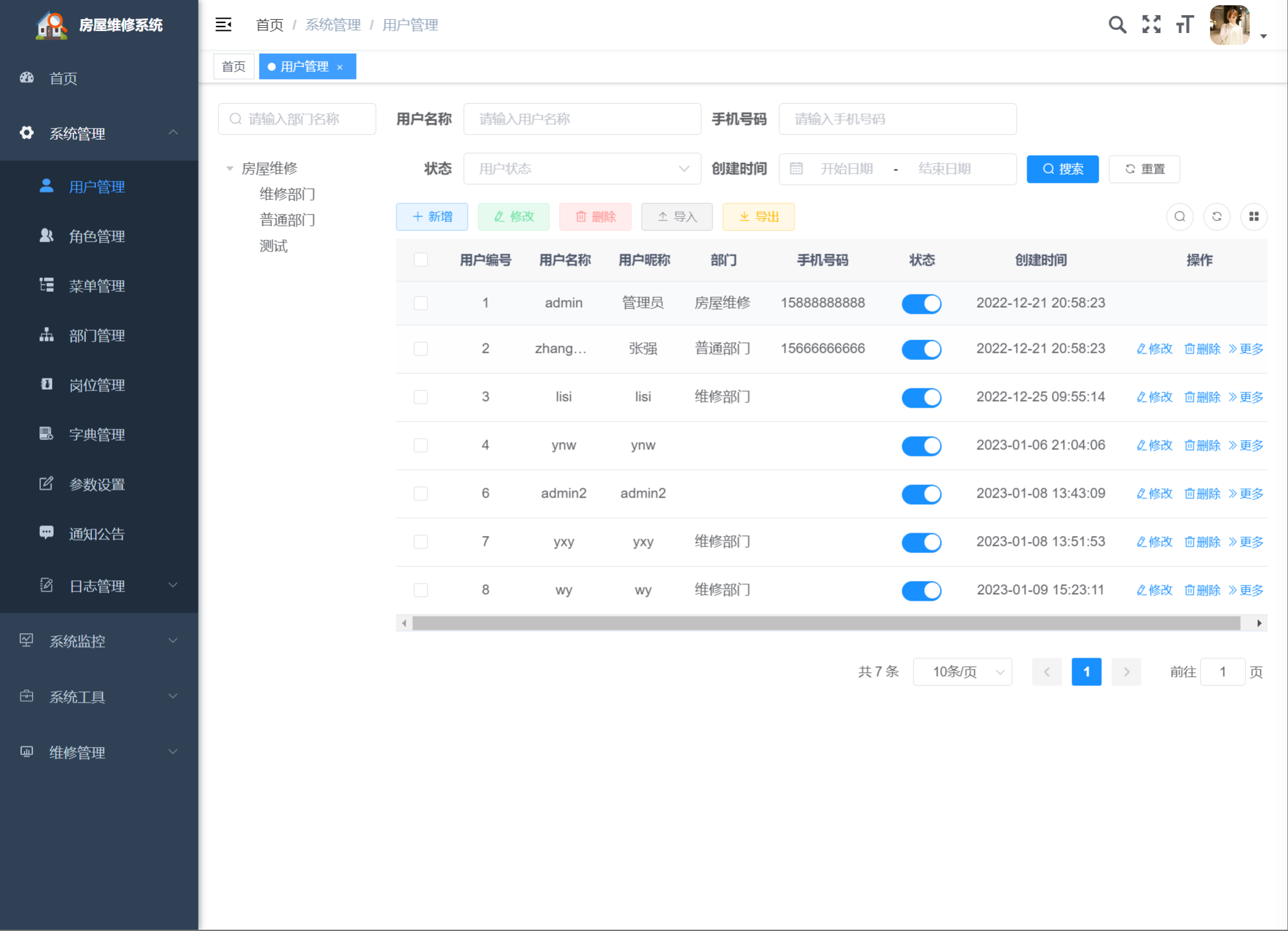The height and width of the screenshot is (931, 1288).
Task: Open font size setting icon
Action: click(x=1184, y=25)
